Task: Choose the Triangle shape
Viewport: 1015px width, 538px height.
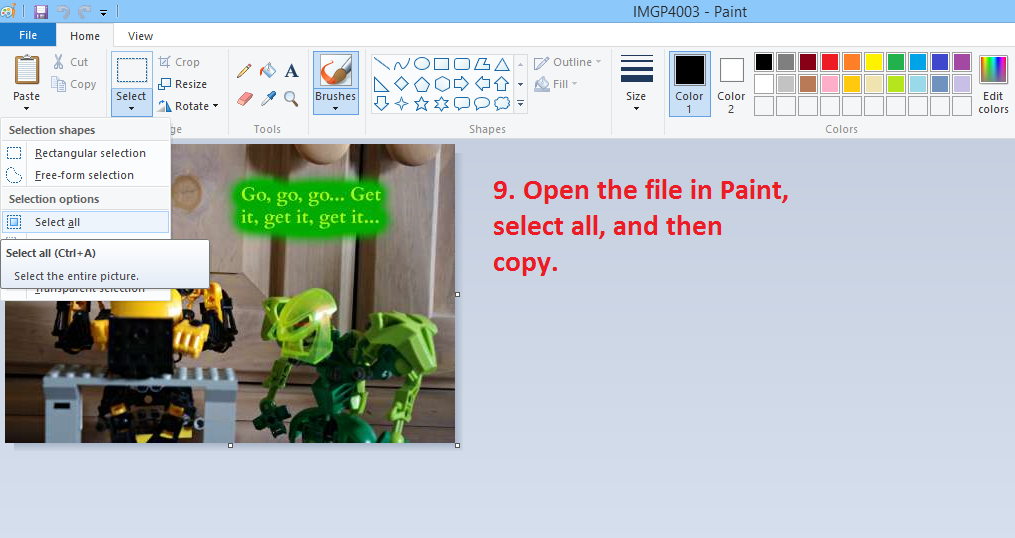Action: (x=502, y=63)
